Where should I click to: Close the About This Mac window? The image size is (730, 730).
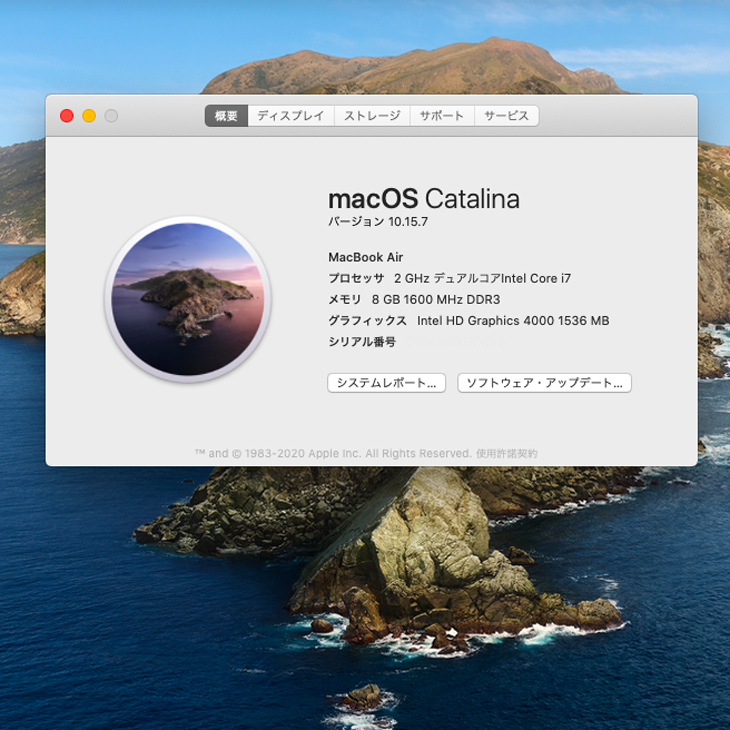pyautogui.click(x=67, y=116)
